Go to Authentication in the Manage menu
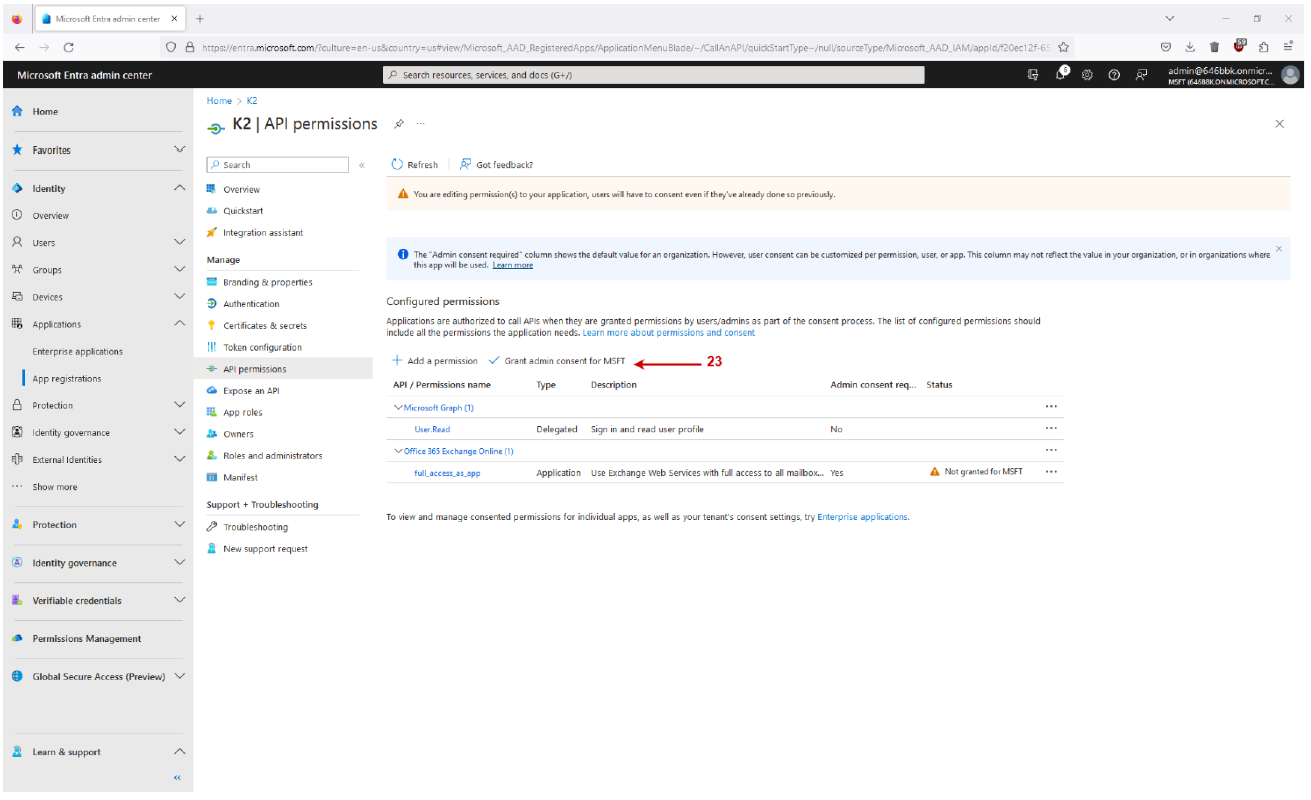Screen dimensions: 1311x800 pos(251,304)
